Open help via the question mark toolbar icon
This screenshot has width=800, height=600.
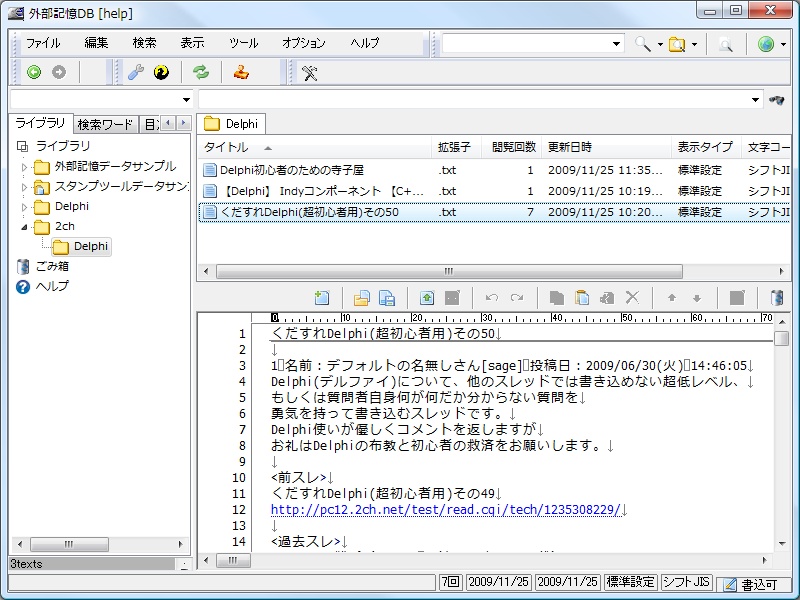point(162,72)
